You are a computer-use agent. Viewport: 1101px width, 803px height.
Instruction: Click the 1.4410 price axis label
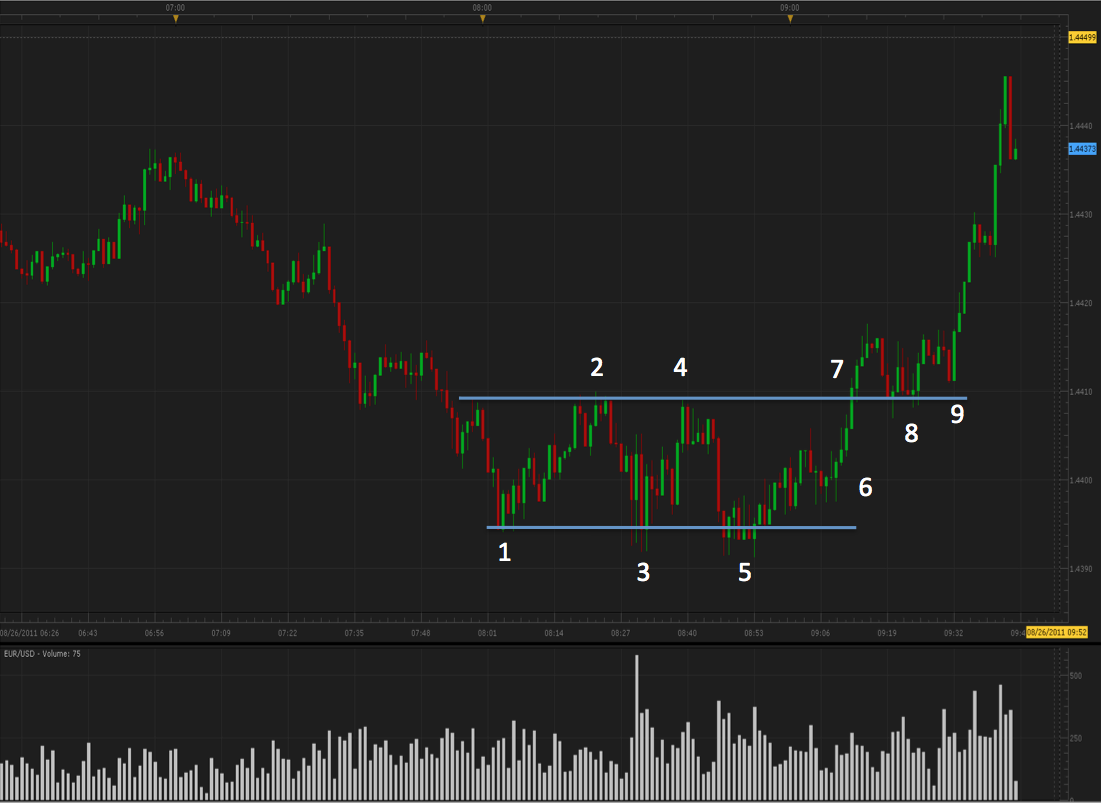tap(1081, 392)
